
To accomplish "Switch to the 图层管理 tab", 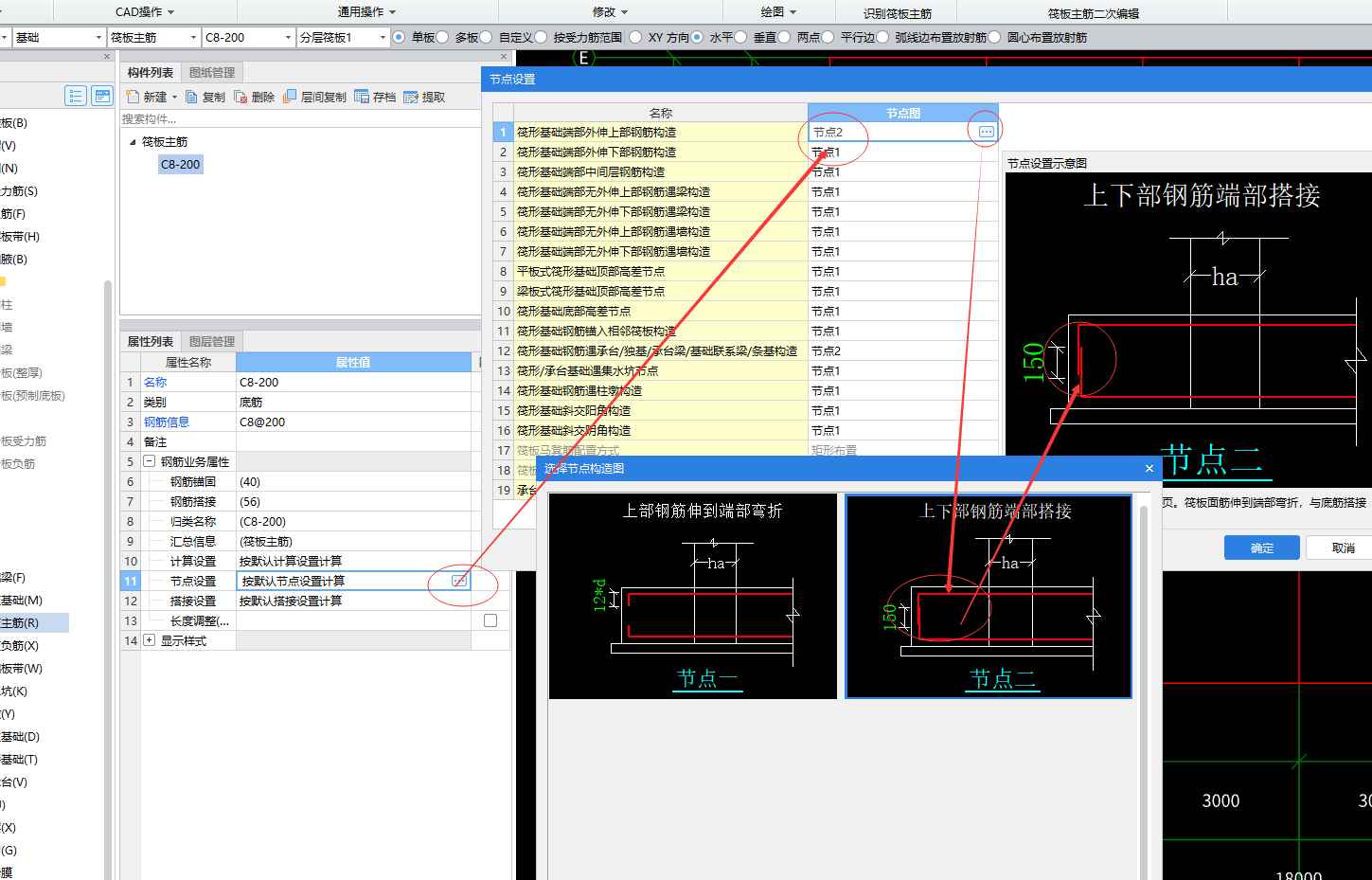I will [212, 341].
